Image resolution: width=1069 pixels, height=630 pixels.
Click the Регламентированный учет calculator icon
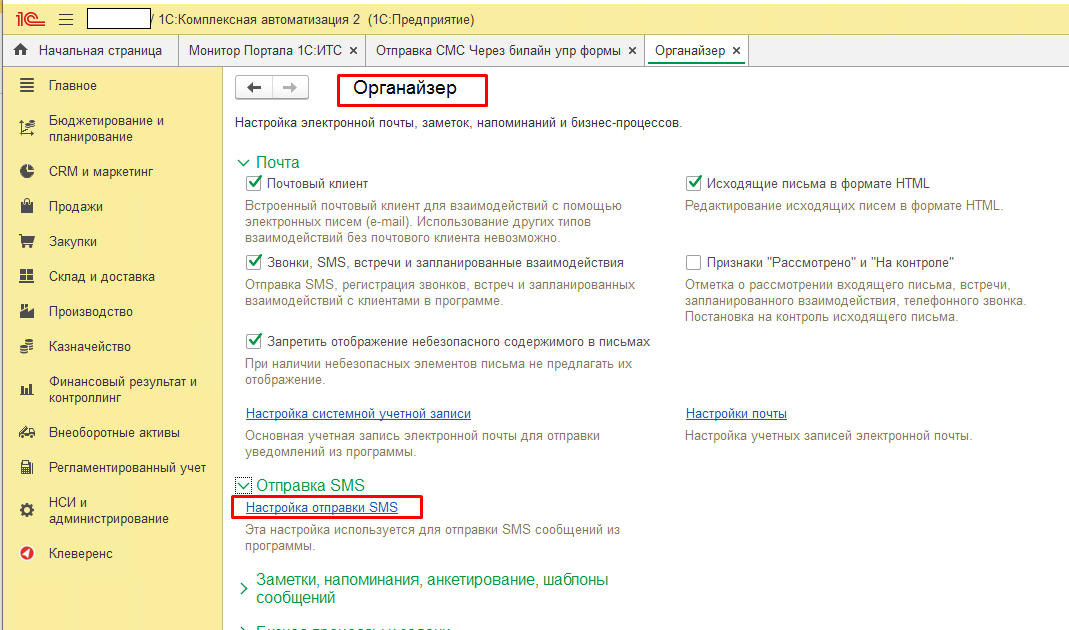(x=27, y=467)
